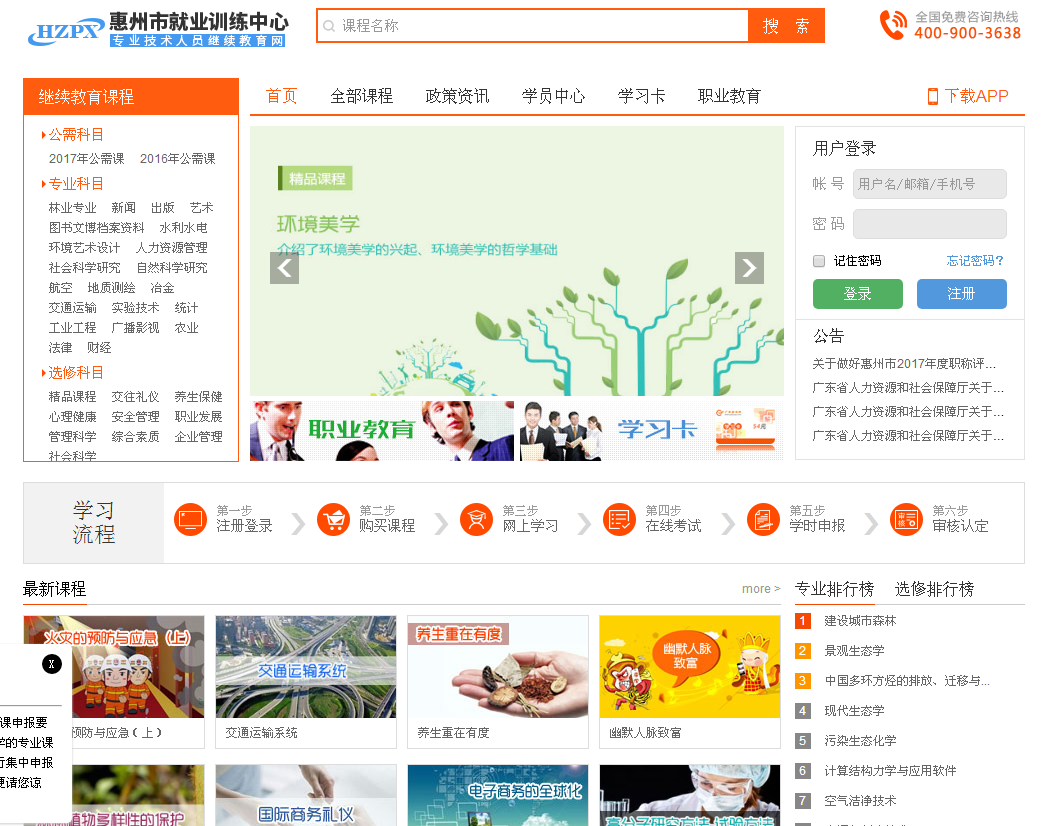The height and width of the screenshot is (826, 1058).
Task: Close the floating popup with X
Action: 52,663
